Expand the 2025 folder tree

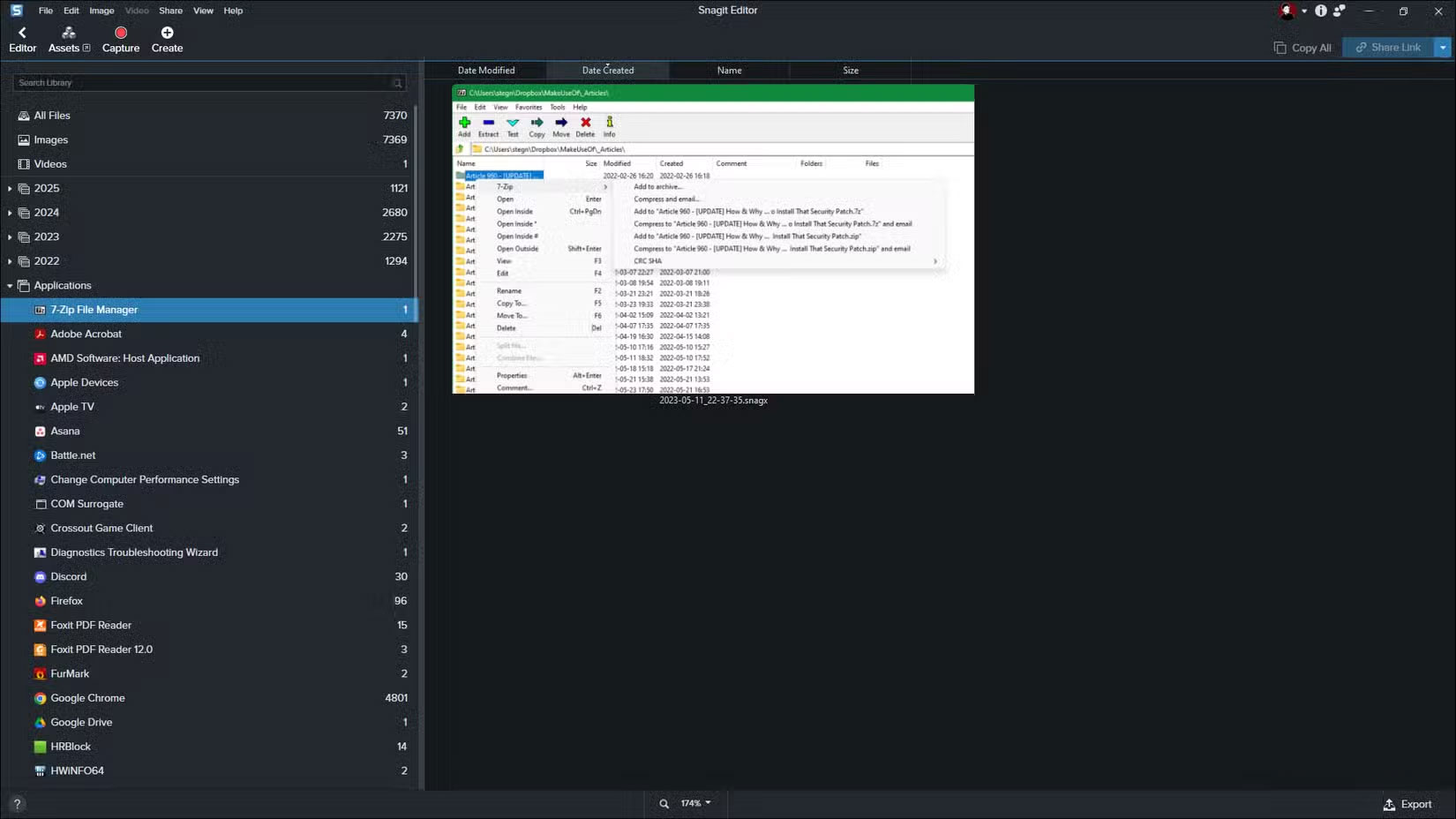[x=10, y=189]
